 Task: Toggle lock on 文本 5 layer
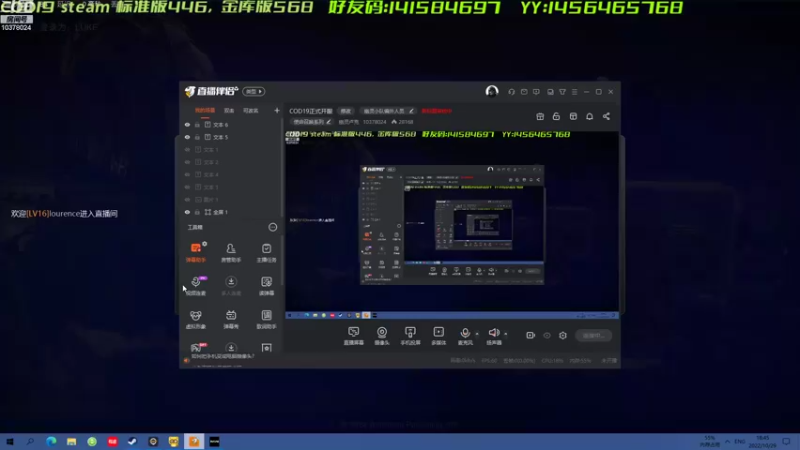point(197,137)
